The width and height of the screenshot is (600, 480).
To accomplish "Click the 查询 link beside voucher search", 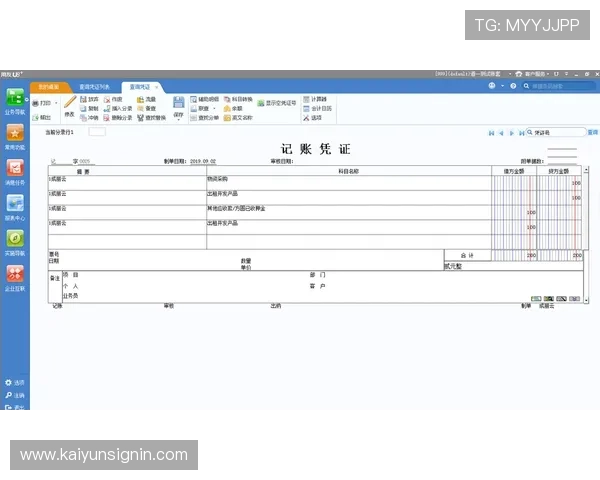I will tap(593, 132).
